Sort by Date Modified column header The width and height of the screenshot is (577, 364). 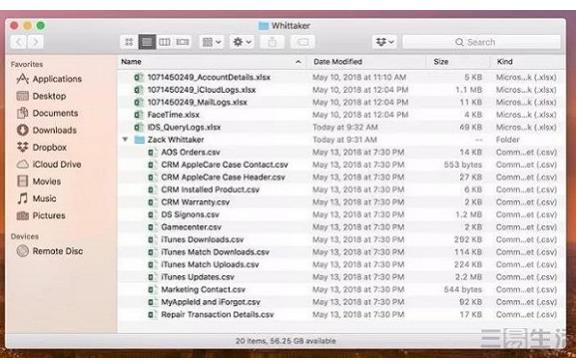[367, 61]
